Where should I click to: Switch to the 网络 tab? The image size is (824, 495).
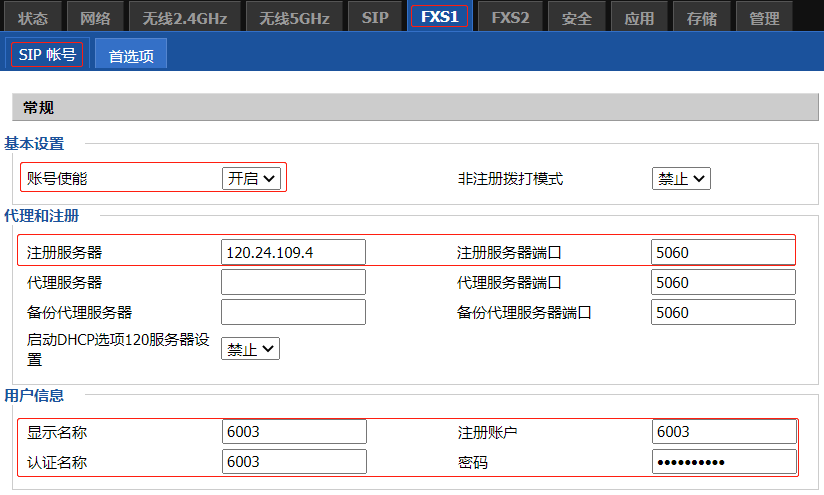point(95,17)
